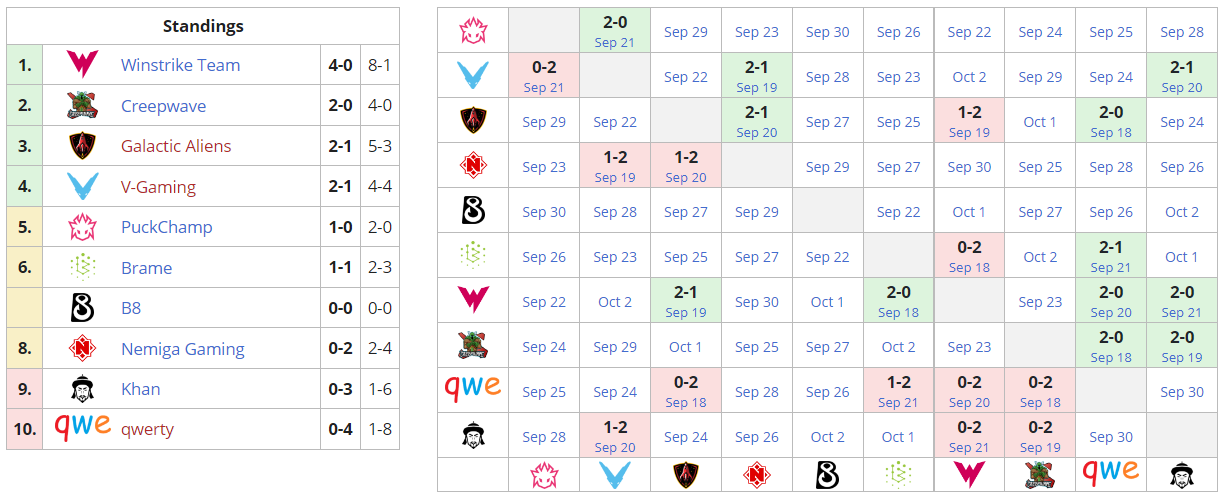The width and height of the screenshot is (1229, 501).
Task: Click the V-Gaming logo in crosstable left column
Action: (x=472, y=76)
